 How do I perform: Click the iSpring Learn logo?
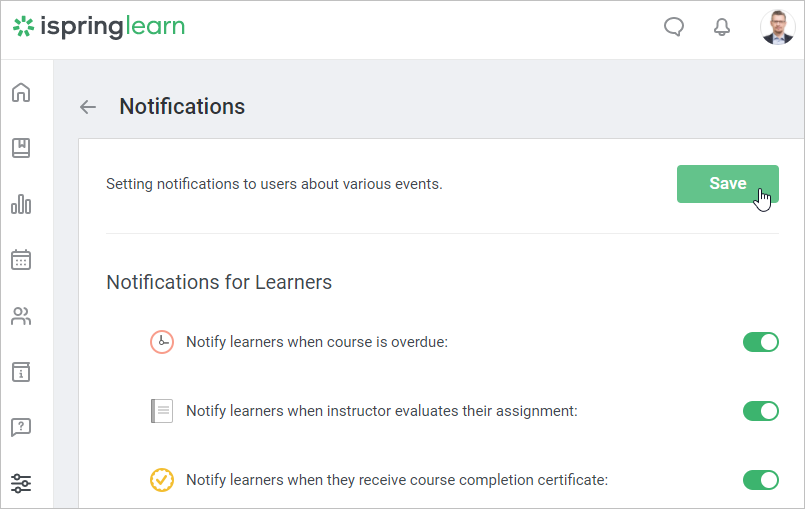pyautogui.click(x=98, y=27)
